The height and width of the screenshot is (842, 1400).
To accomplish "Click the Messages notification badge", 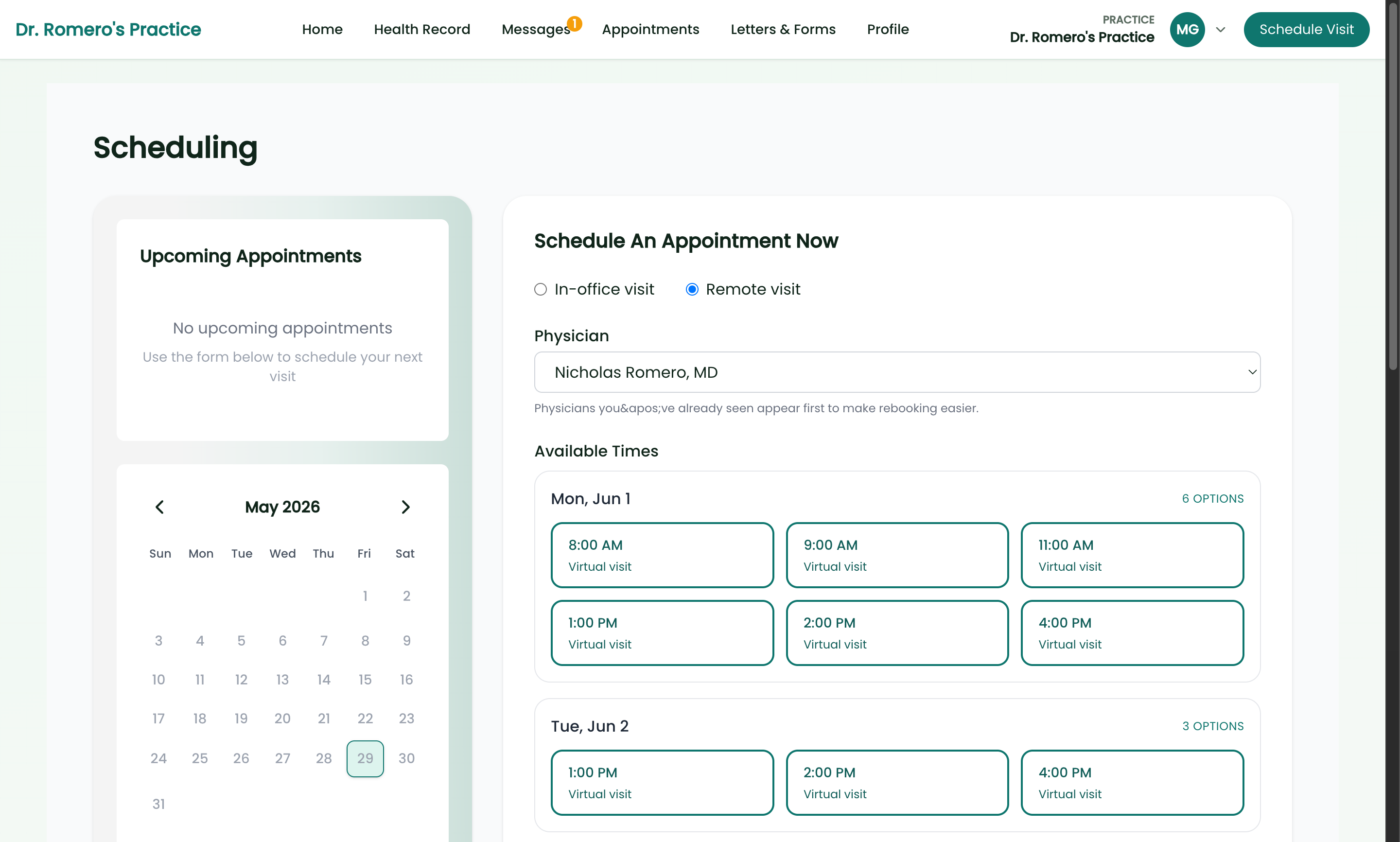I will (x=574, y=23).
